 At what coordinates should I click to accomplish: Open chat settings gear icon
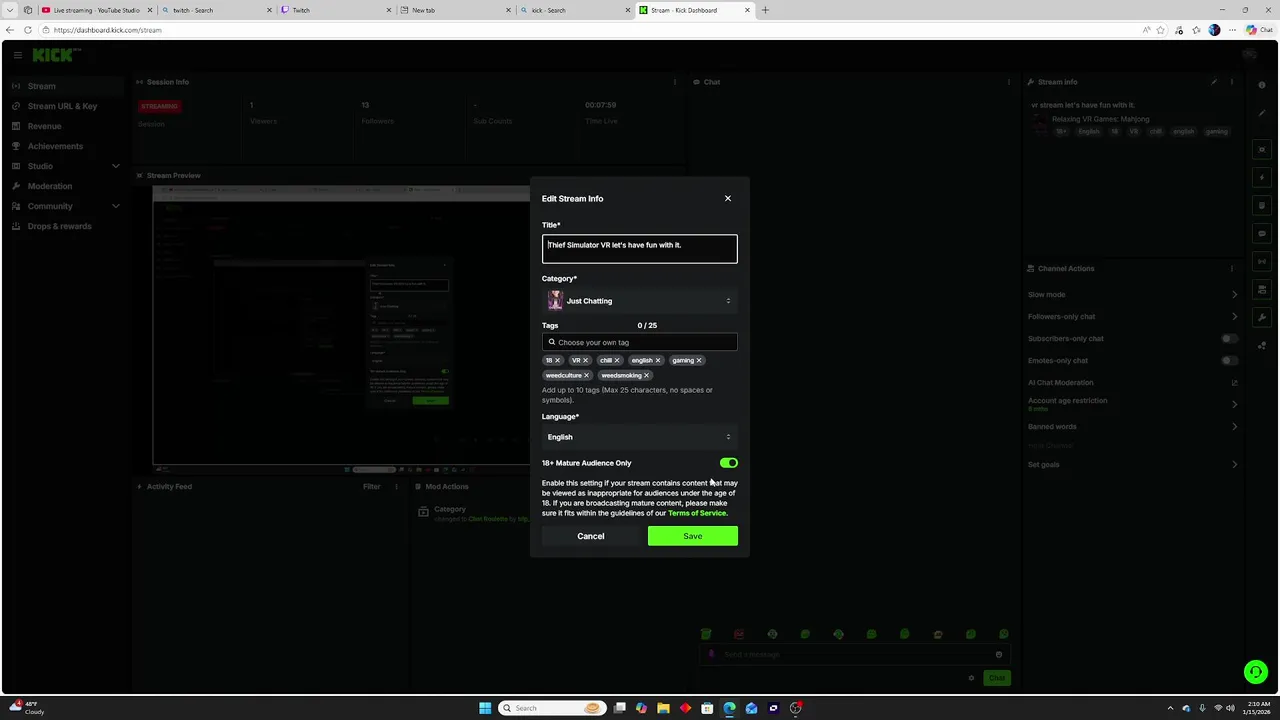pos(971,678)
